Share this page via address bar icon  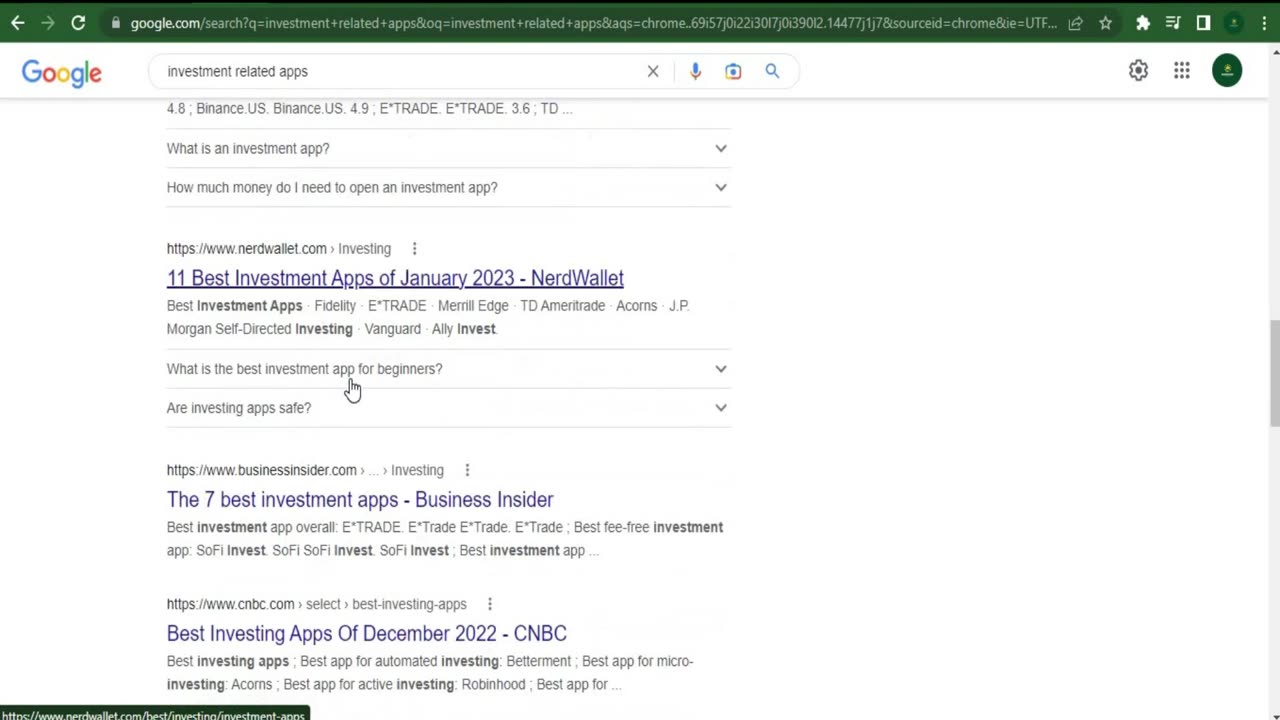click(1075, 23)
